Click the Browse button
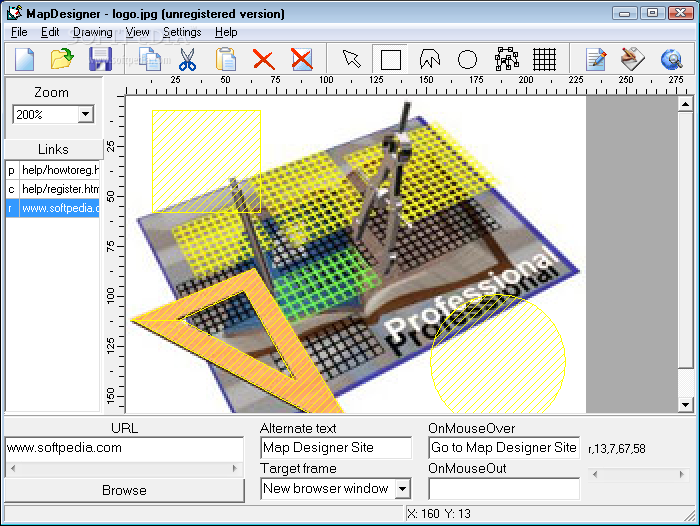700x526 pixels. pos(124,490)
